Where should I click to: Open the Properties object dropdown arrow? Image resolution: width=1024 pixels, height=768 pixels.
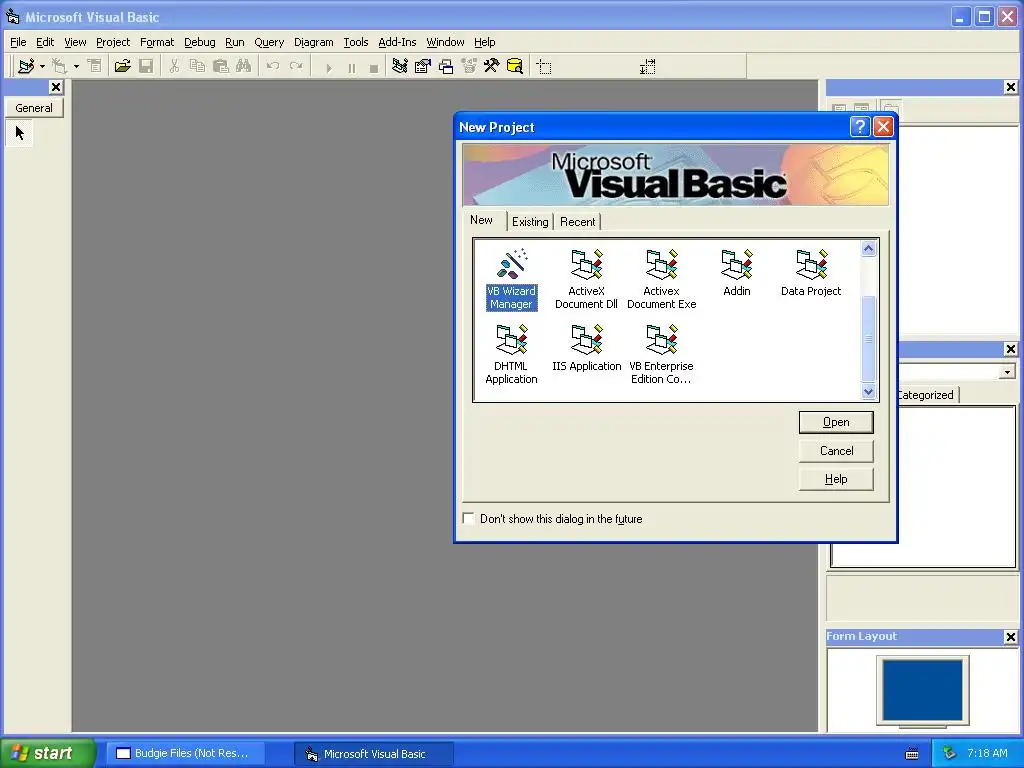point(1007,372)
